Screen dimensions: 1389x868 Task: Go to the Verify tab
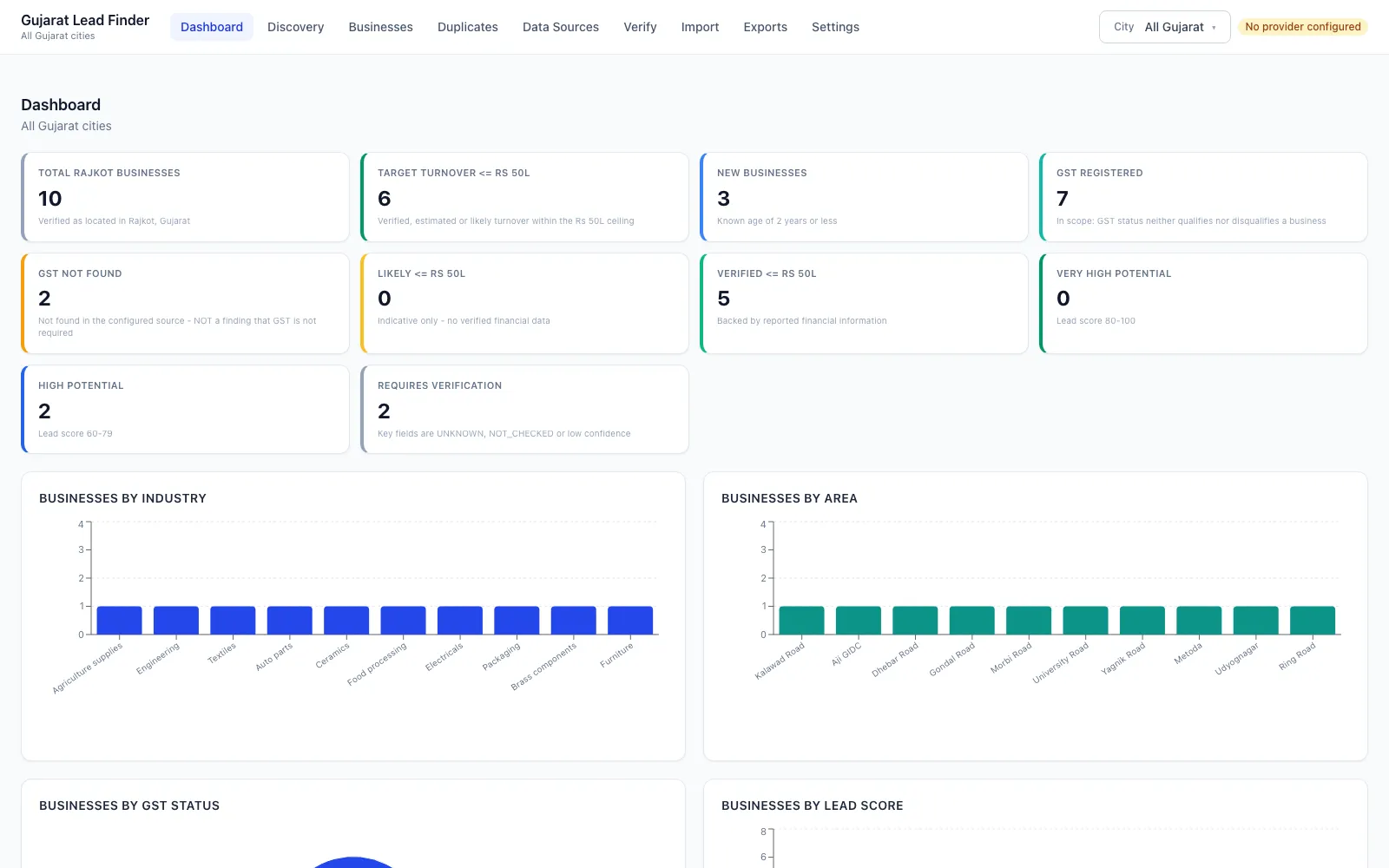[640, 27]
